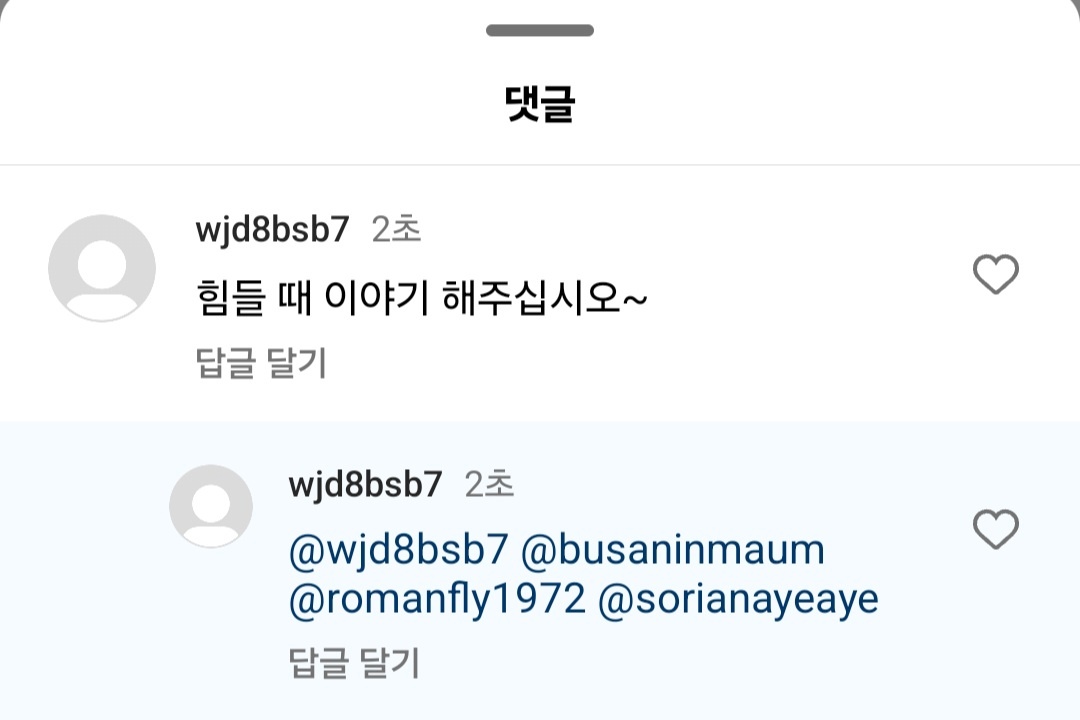Tap the '2초' timestamp on first comment
This screenshot has height=720, width=1080.
[x=396, y=229]
